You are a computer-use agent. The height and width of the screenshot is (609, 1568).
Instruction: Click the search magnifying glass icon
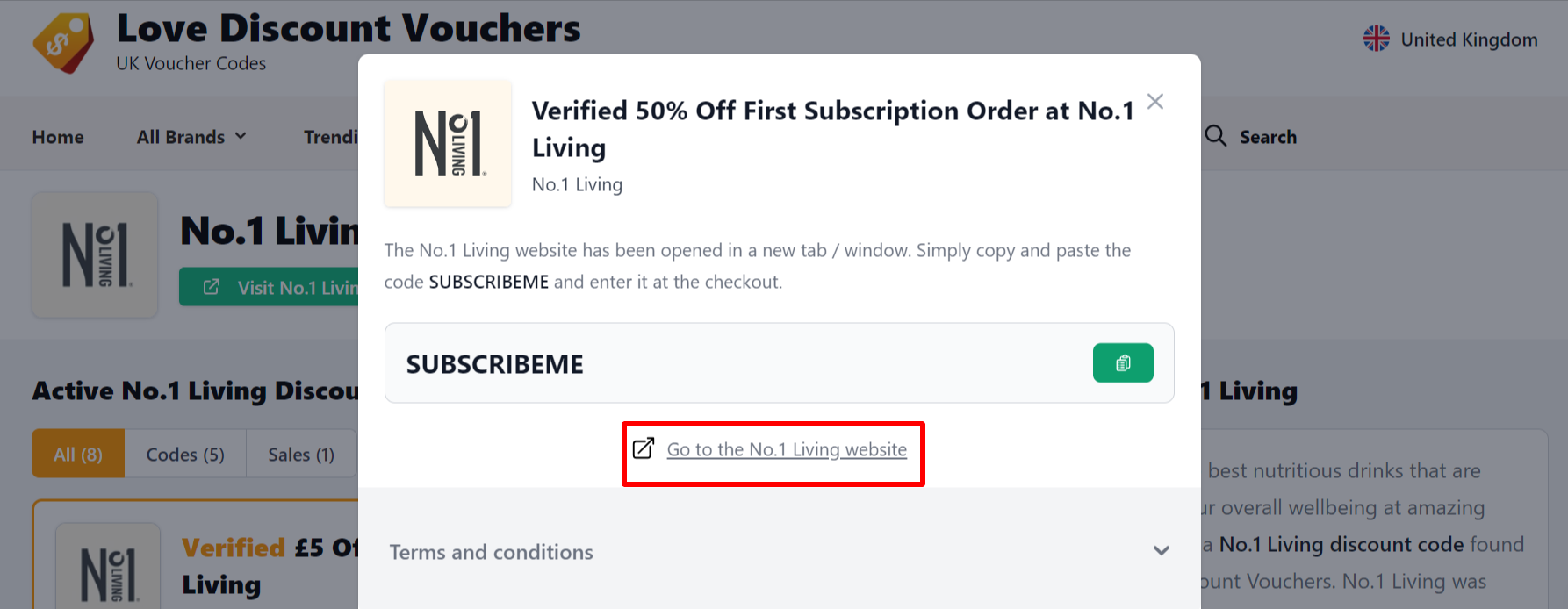1216,136
